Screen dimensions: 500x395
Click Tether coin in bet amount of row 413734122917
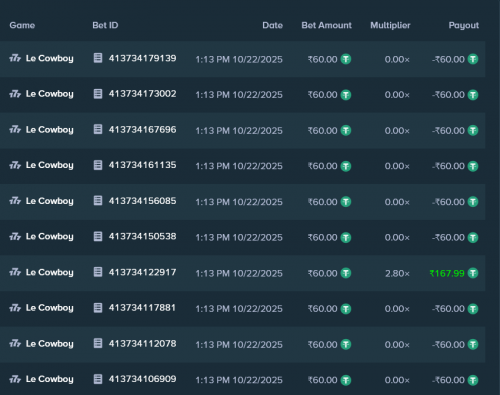[x=346, y=273]
